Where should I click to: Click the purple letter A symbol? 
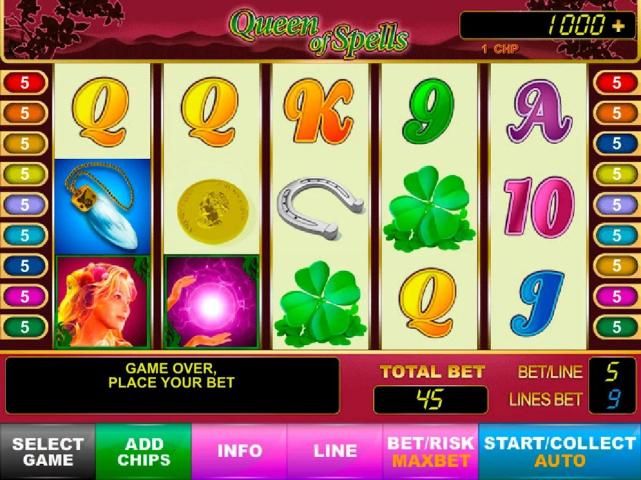coord(538,112)
